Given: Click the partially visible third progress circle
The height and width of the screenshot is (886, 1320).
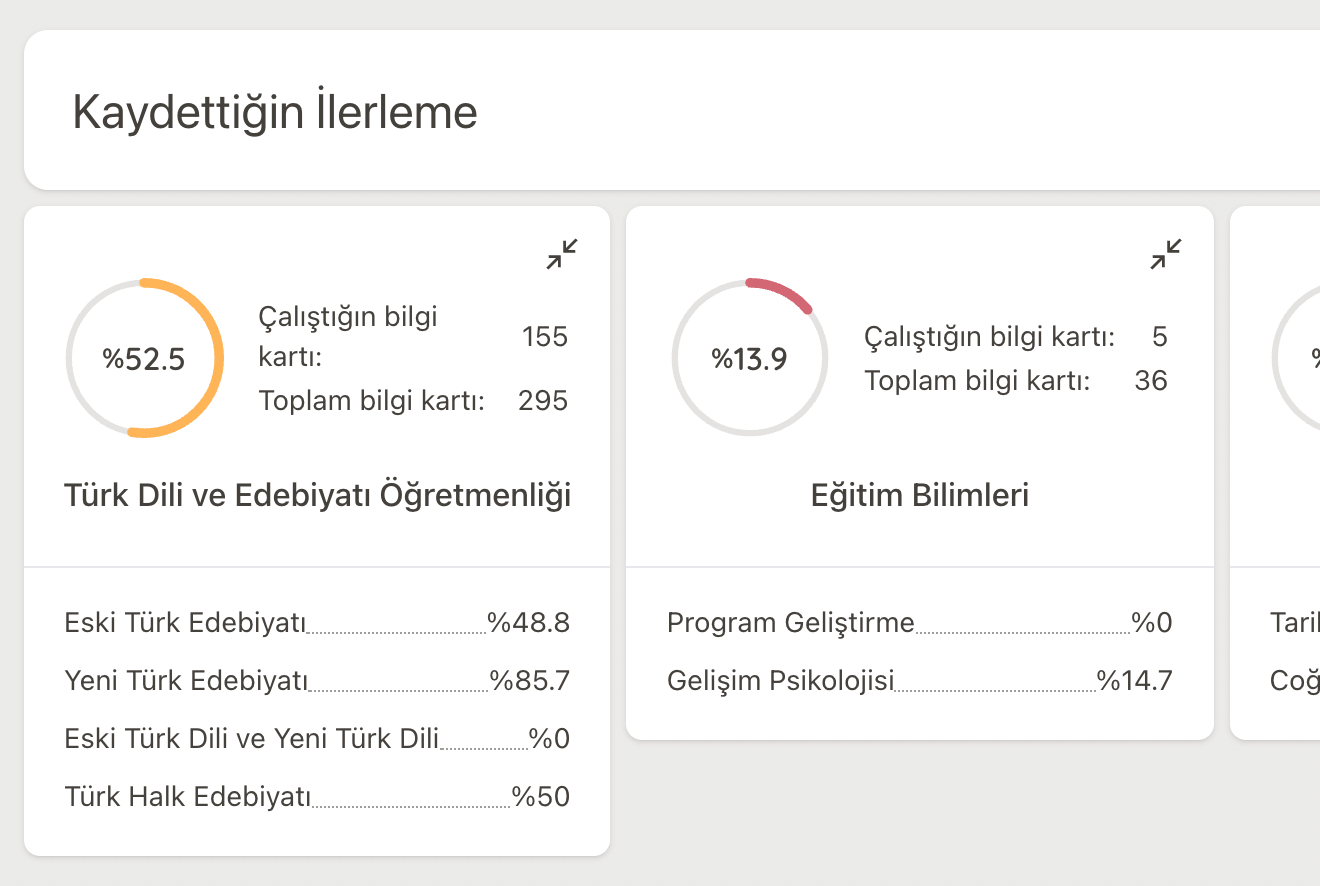Looking at the screenshot, I should click(x=1298, y=359).
